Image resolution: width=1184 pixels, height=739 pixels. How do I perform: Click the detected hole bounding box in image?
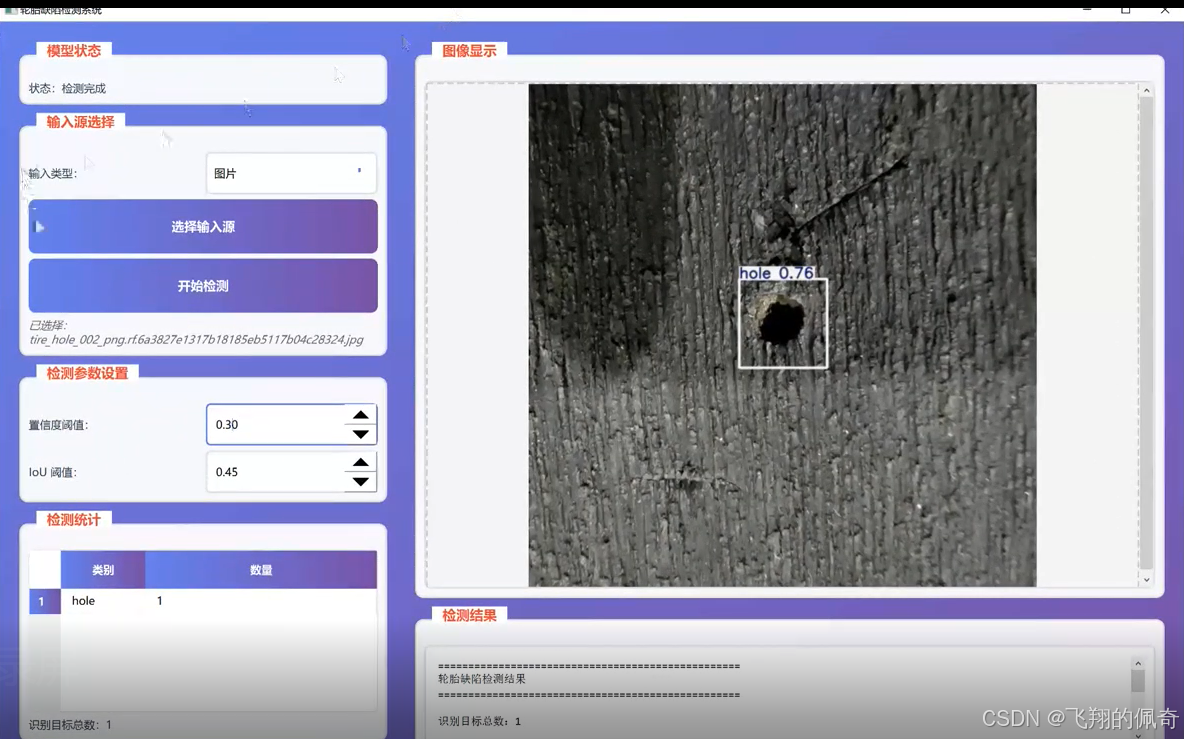pyautogui.click(x=783, y=324)
